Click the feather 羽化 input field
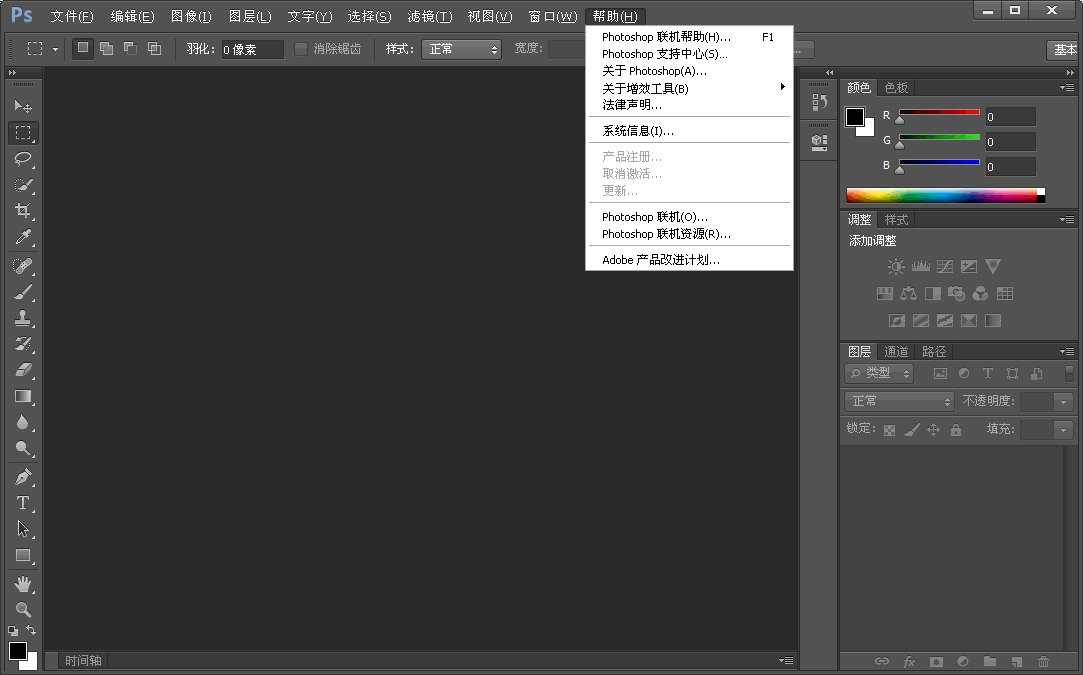Viewport: 1083px width, 675px height. tap(253, 49)
